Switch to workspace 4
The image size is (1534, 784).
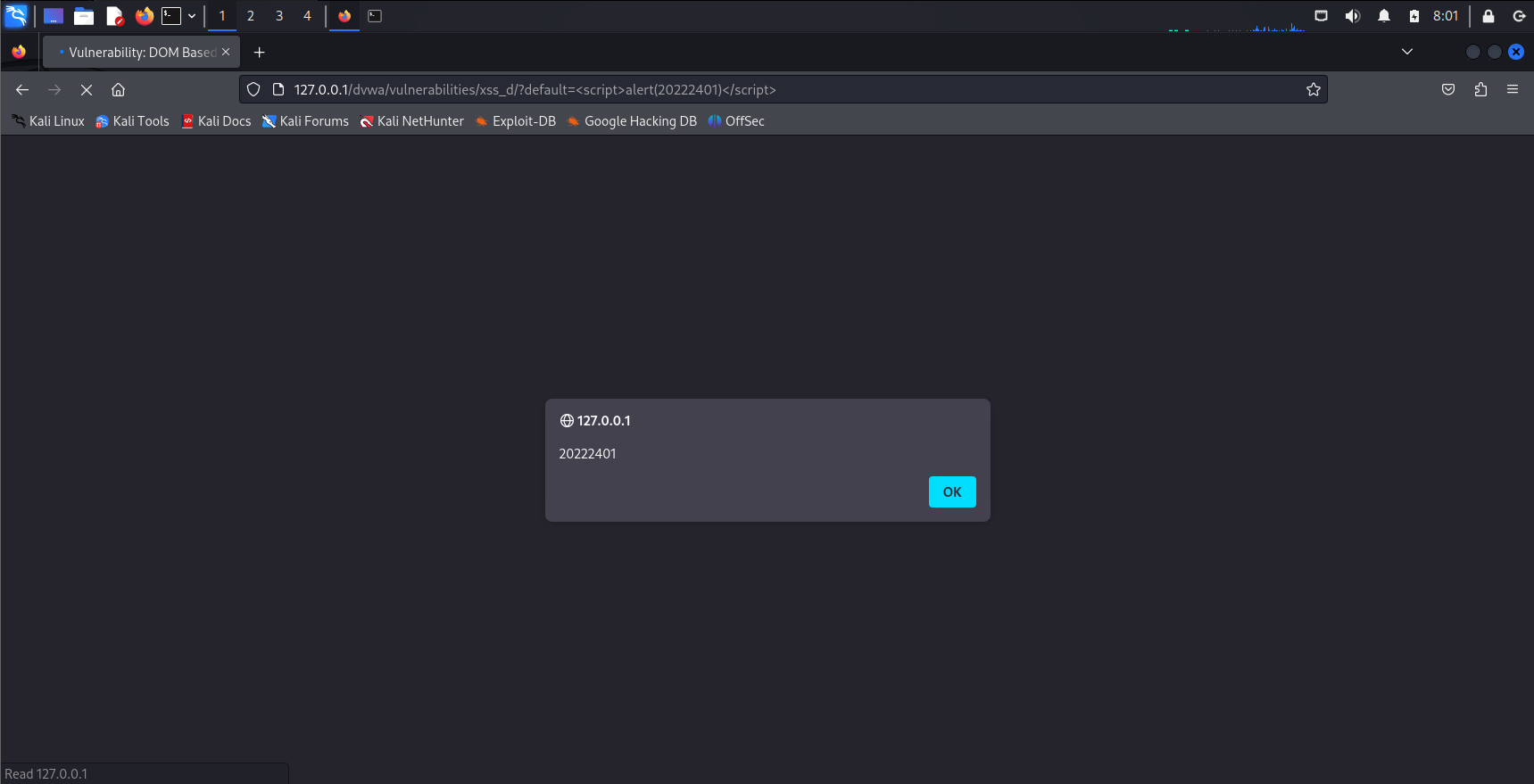308,16
